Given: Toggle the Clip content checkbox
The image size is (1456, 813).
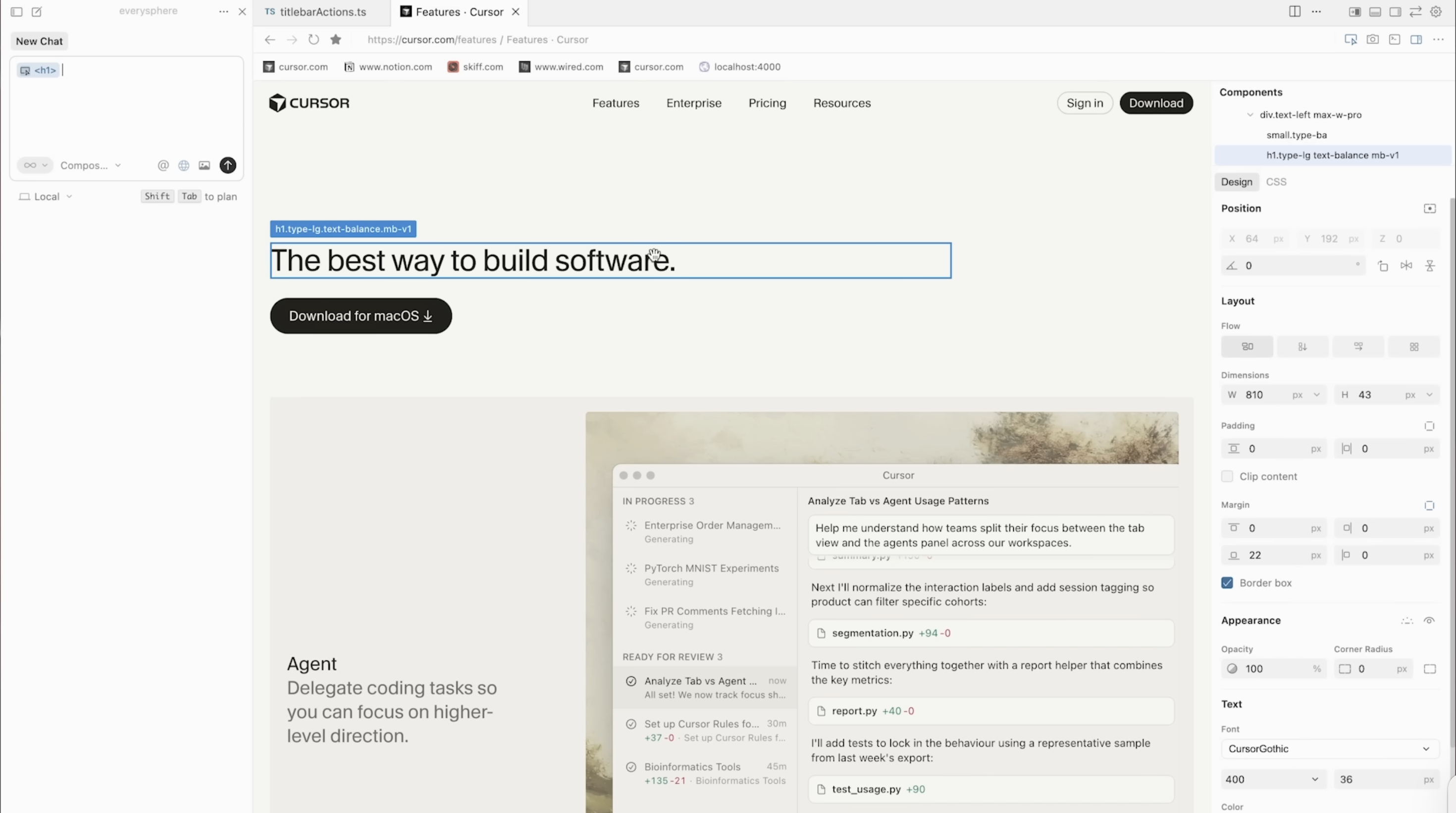Looking at the screenshot, I should click(1227, 476).
